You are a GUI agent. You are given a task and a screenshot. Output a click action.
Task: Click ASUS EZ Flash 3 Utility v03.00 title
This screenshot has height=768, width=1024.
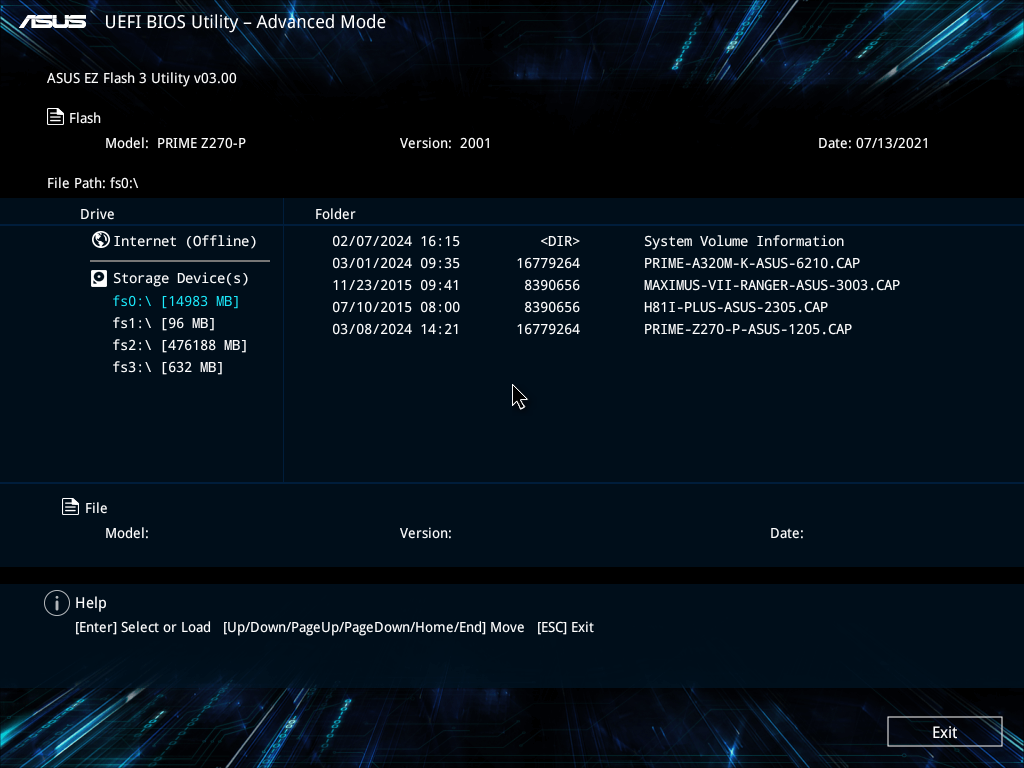pos(142,78)
